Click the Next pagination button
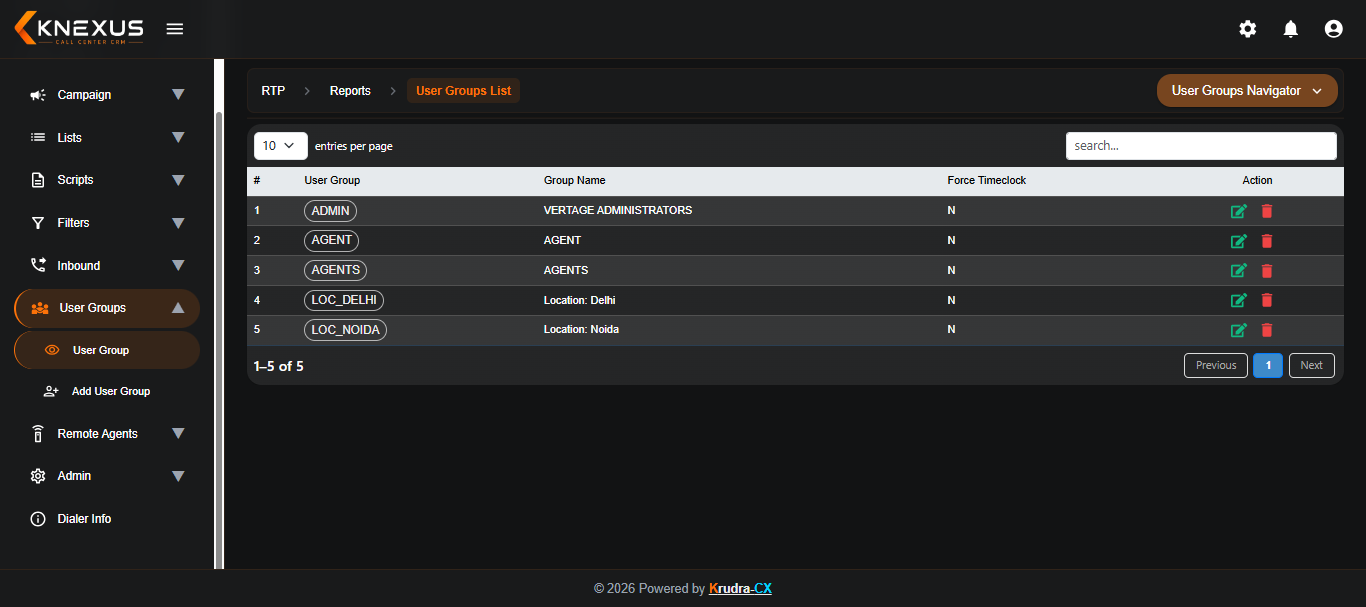Image resolution: width=1366 pixels, height=607 pixels. coord(1312,366)
